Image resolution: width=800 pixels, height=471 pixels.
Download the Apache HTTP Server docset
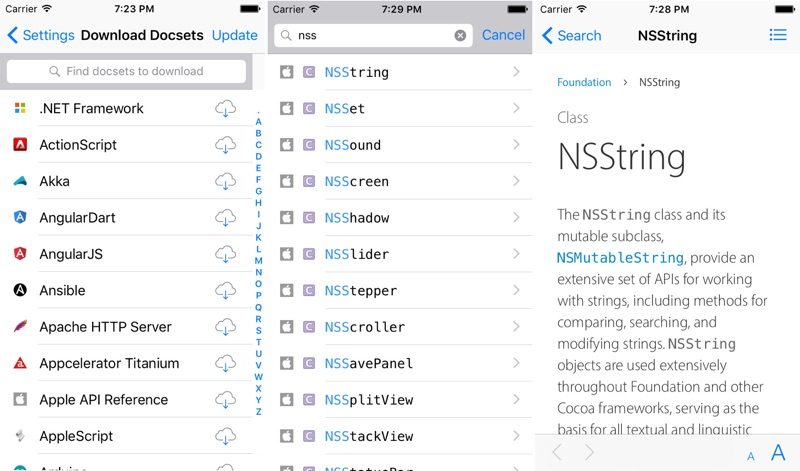[x=226, y=327]
